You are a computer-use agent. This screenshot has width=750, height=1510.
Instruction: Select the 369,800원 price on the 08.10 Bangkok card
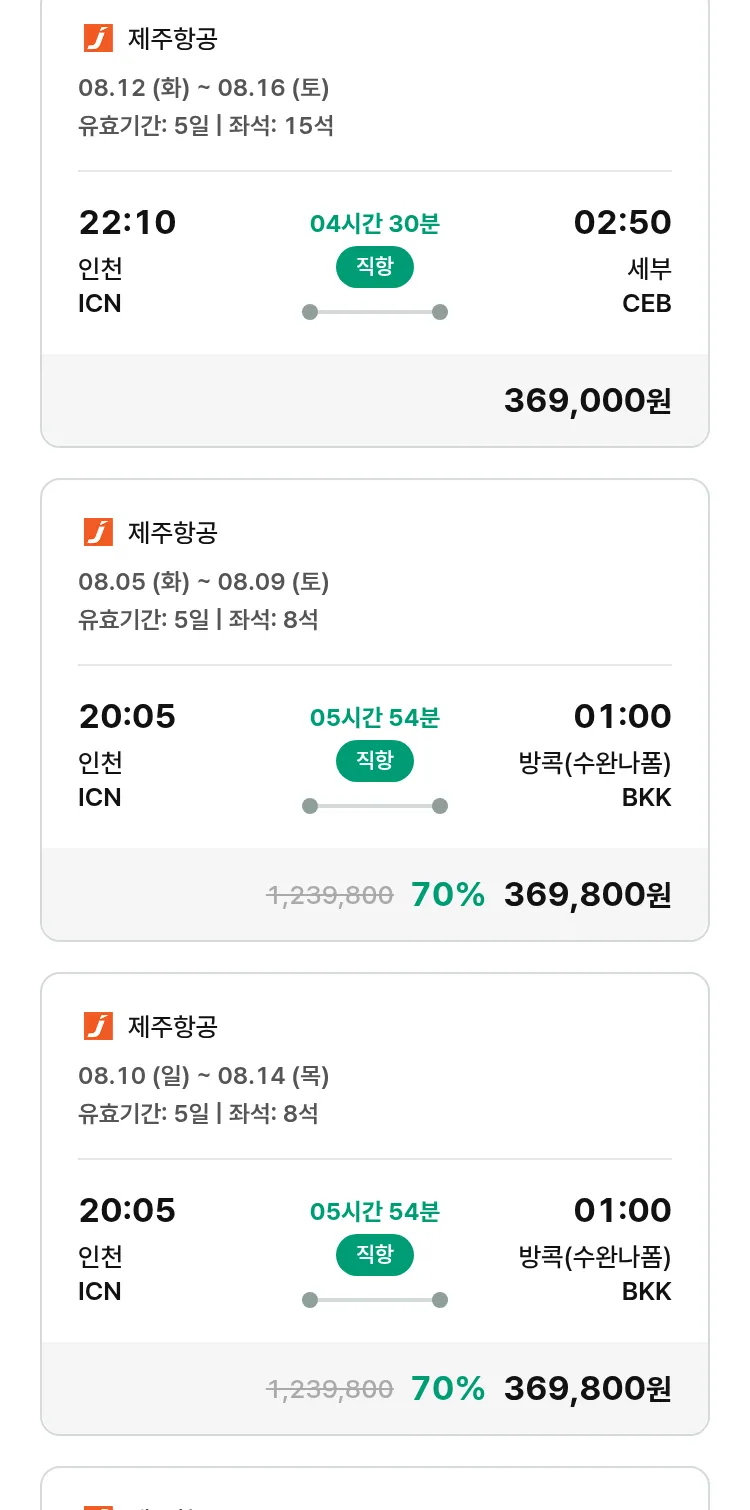(587, 1388)
